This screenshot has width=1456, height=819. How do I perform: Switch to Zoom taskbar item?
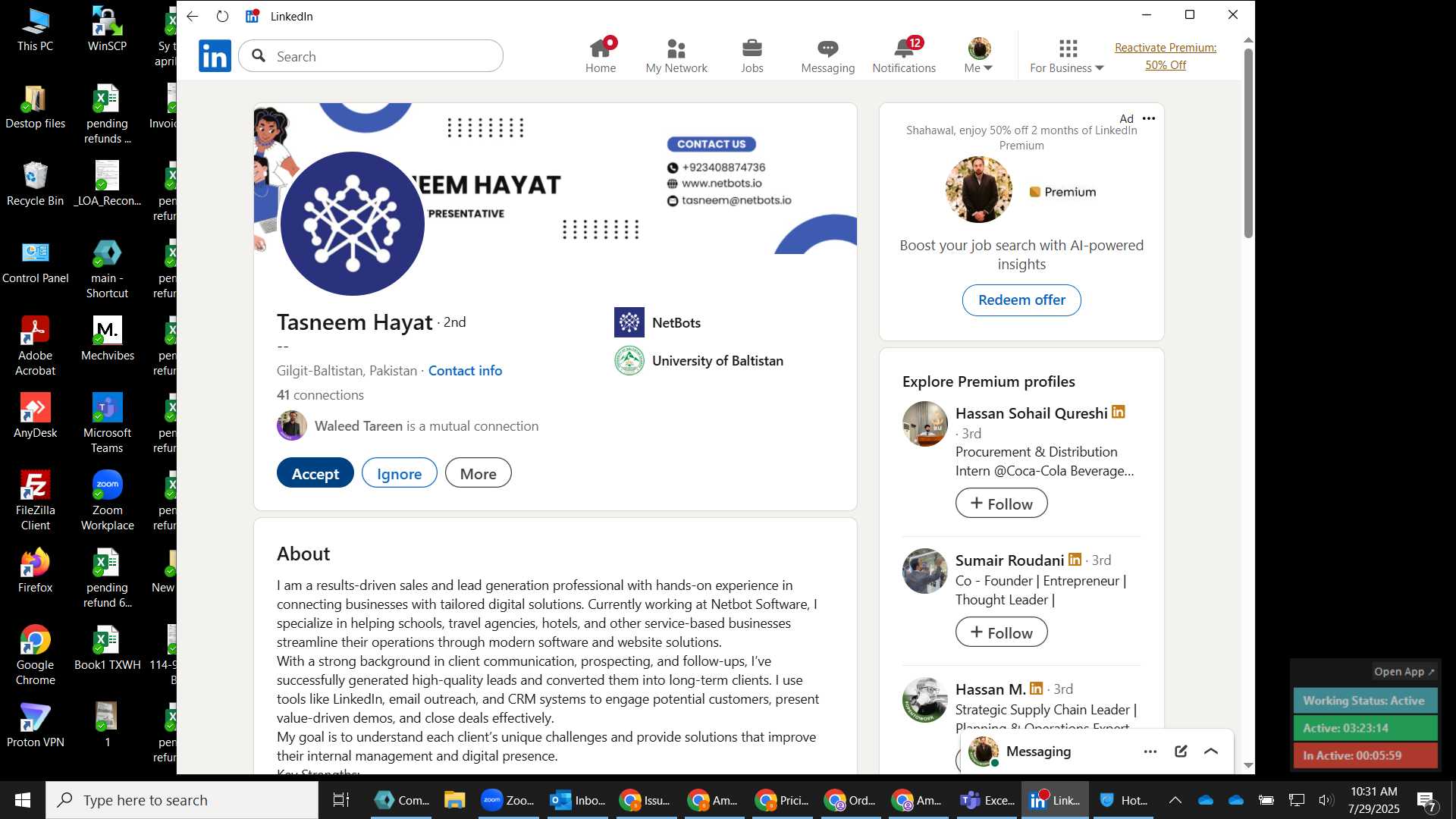point(509,800)
